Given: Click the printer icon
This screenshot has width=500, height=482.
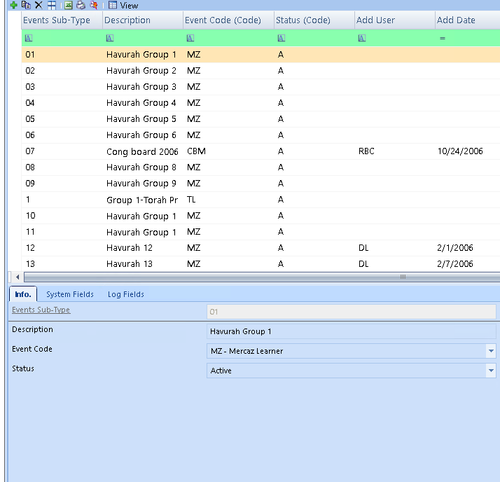Looking at the screenshot, I should (x=81, y=5).
